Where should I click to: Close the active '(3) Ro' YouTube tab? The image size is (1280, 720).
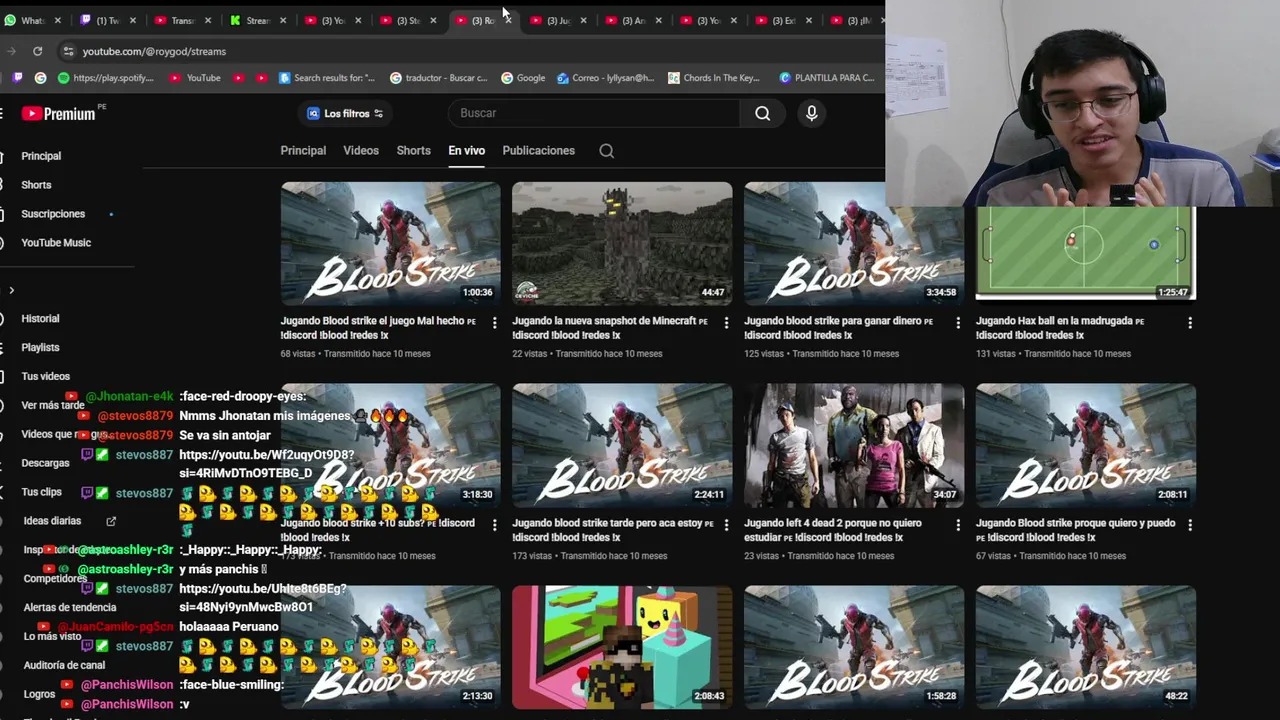pos(507,20)
